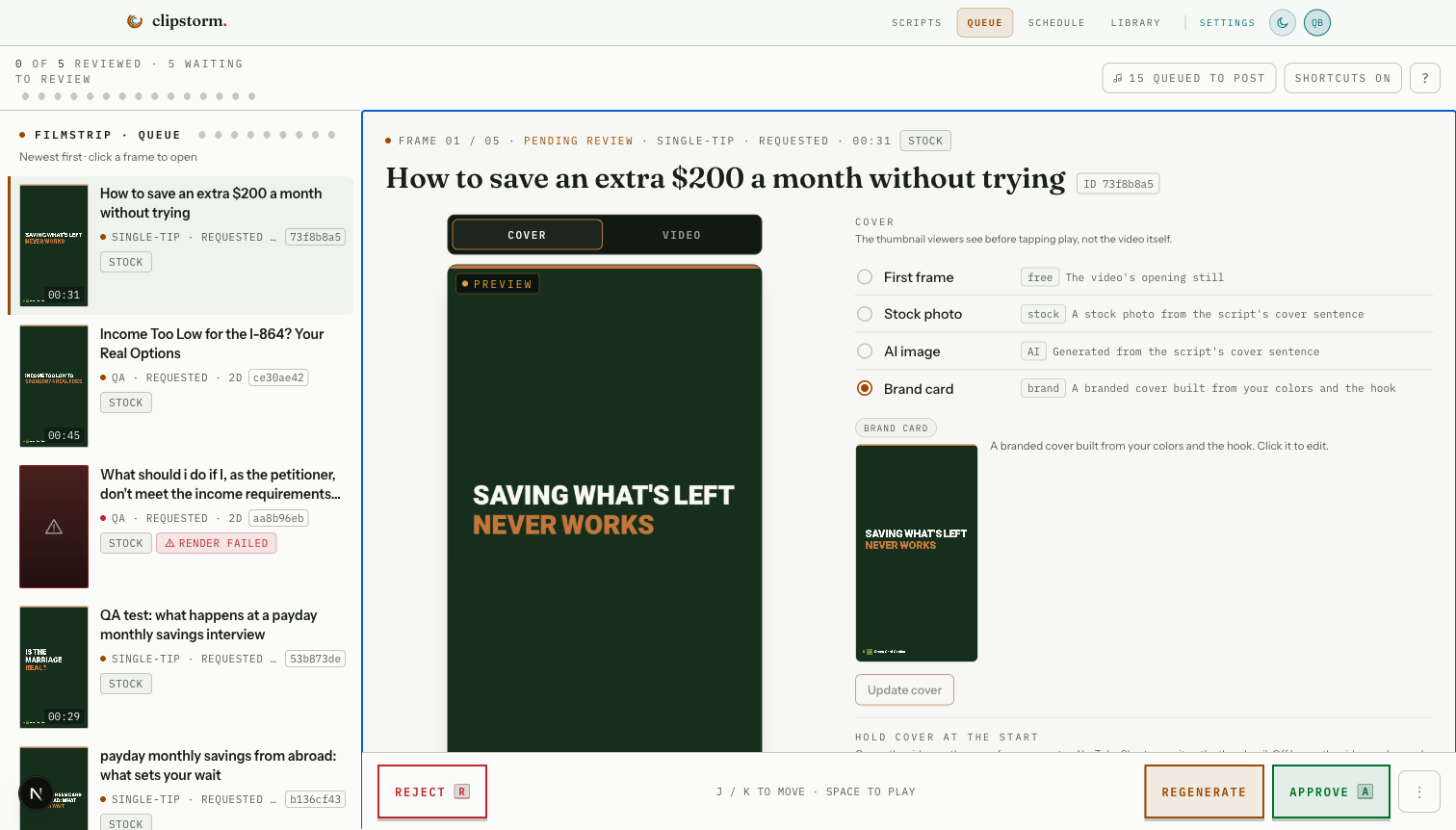Open the QA test payday savings interview item
Viewport: 1456px width, 830px height.
[x=180, y=667]
